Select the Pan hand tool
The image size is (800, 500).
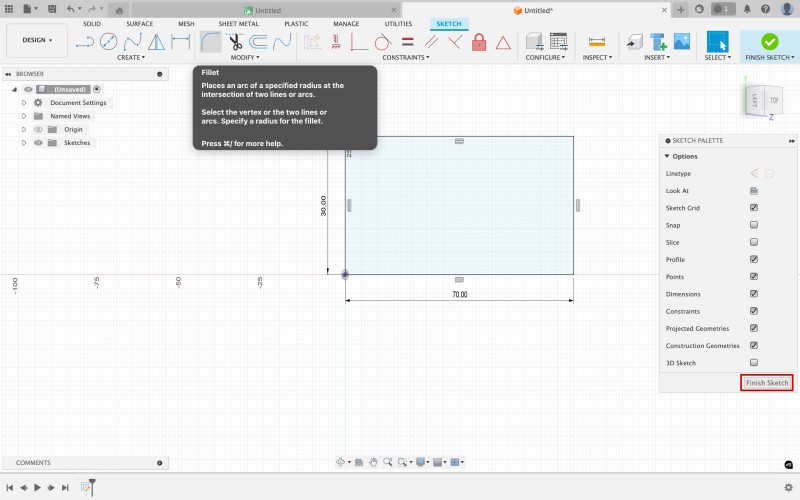[x=373, y=462]
